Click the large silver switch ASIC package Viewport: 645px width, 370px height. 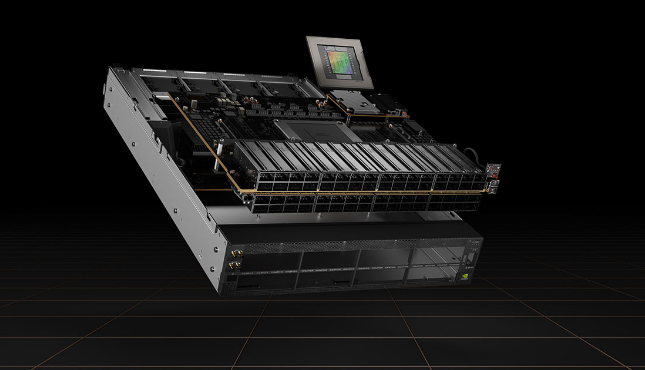316,131
